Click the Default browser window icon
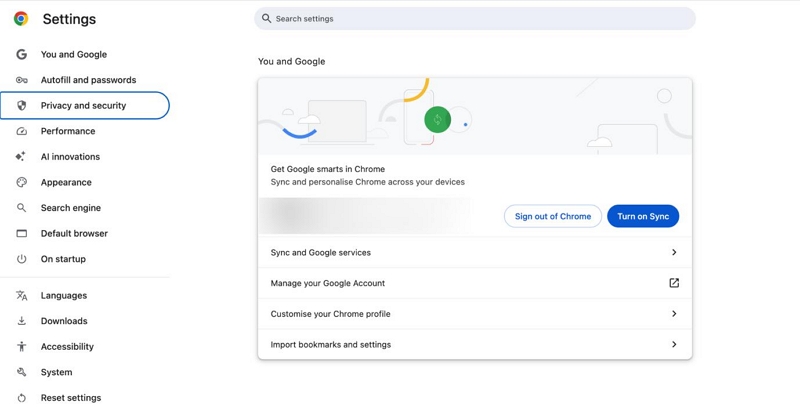 tap(21, 233)
